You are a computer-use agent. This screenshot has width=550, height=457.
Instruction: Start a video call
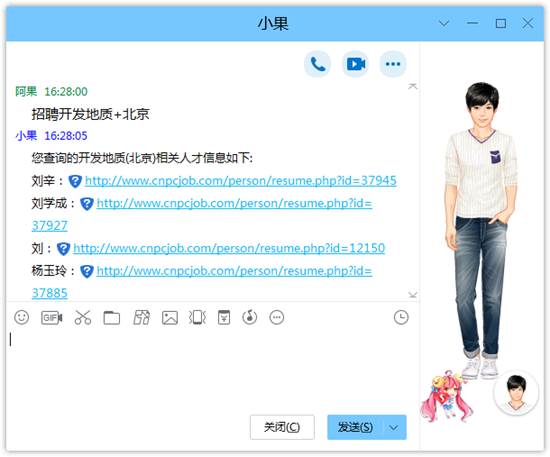[355, 64]
